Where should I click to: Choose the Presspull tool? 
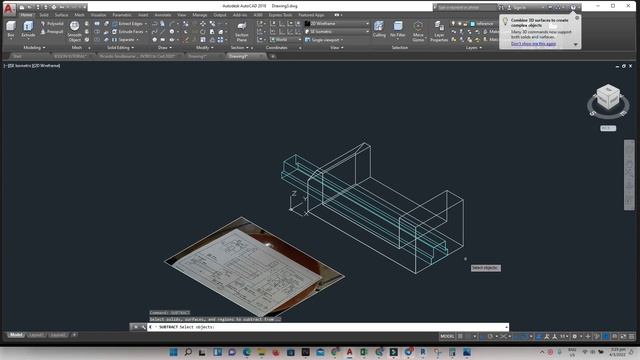52,31
